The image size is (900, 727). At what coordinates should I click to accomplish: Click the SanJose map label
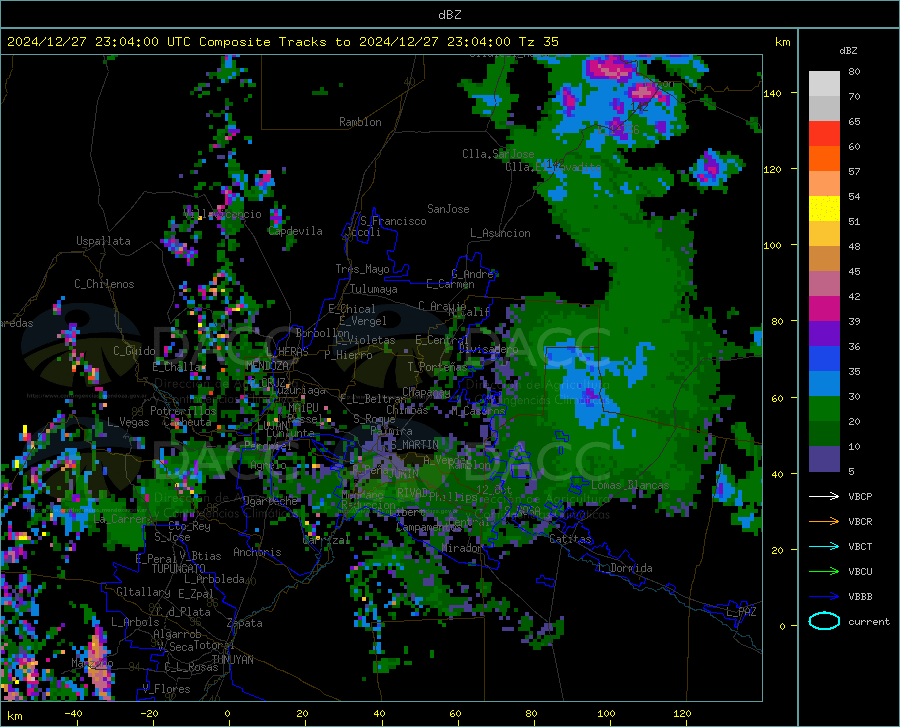(x=448, y=209)
